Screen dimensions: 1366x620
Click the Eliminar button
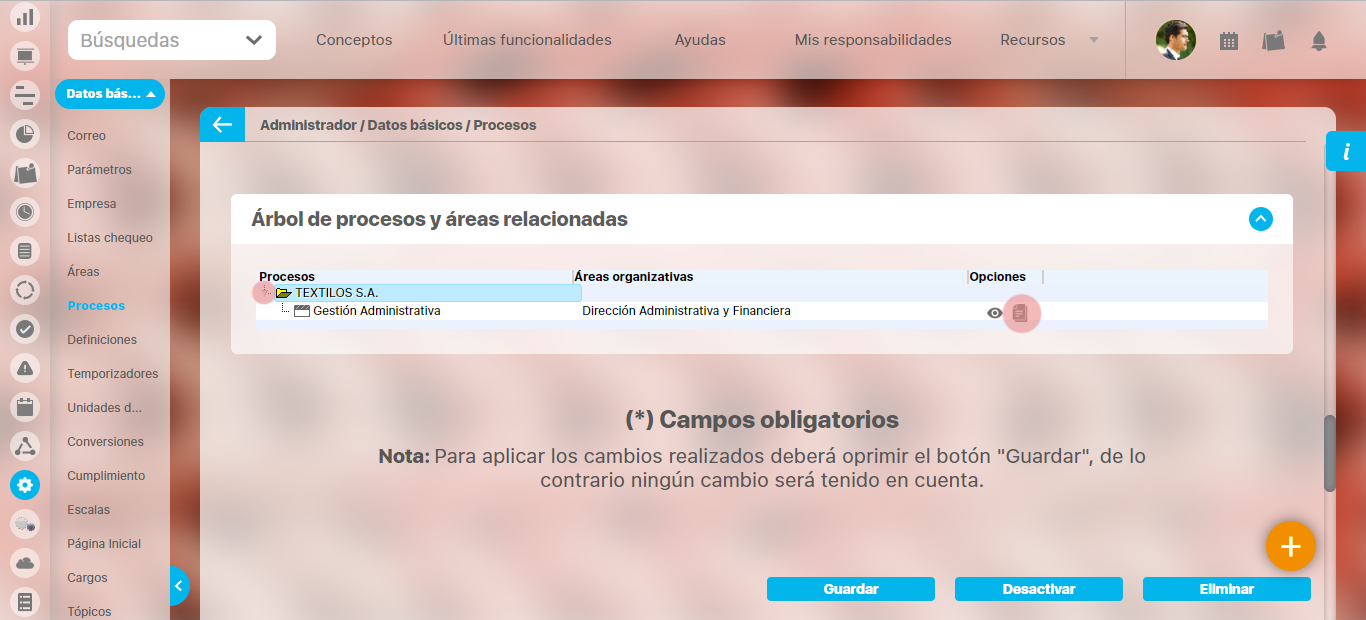click(x=1227, y=589)
